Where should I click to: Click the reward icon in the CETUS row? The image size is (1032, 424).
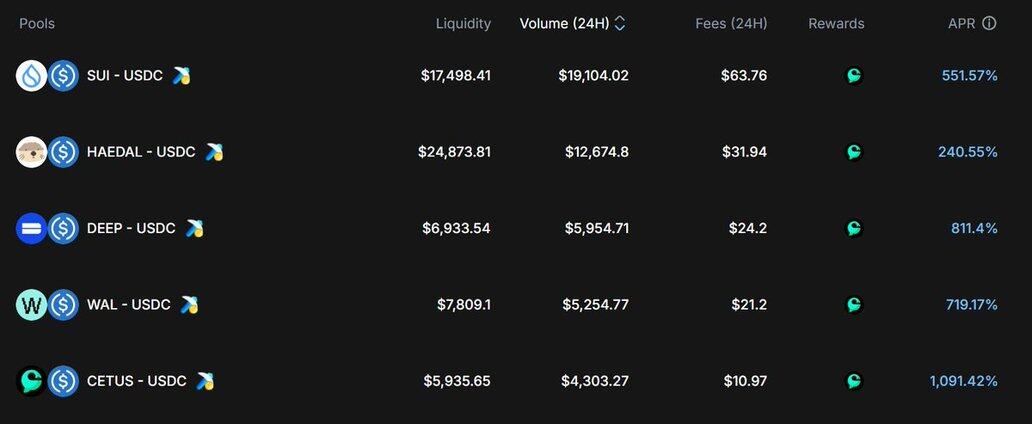point(854,381)
